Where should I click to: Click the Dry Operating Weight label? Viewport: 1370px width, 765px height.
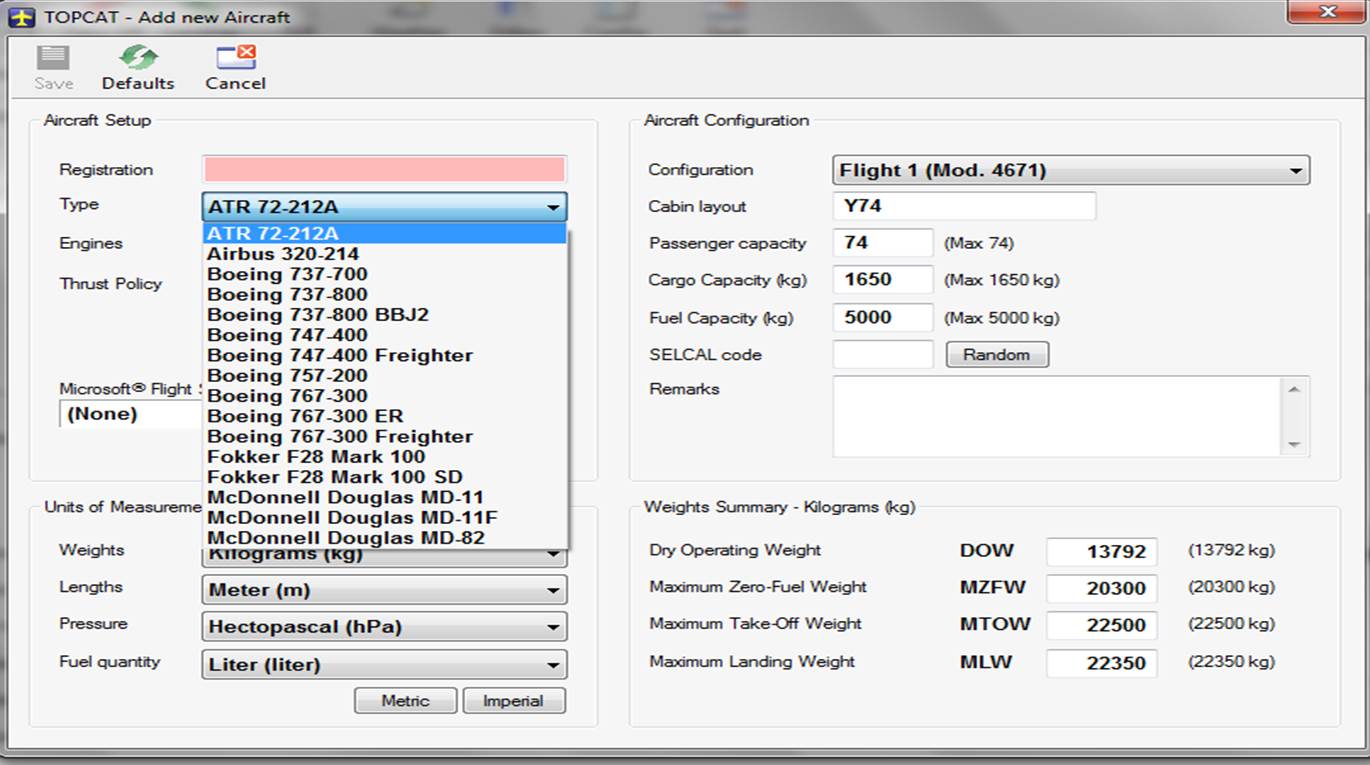[735, 550]
